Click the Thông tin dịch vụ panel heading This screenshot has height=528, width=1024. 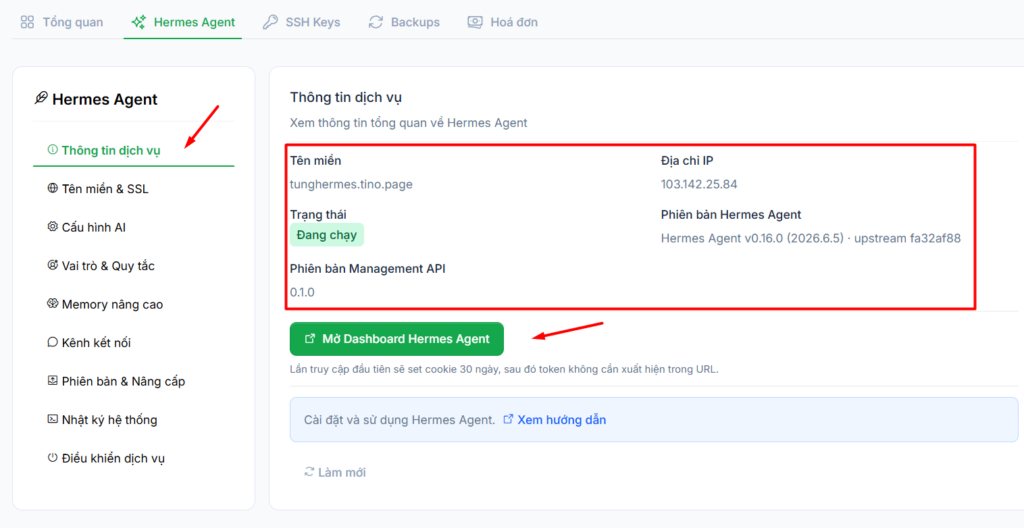click(346, 98)
